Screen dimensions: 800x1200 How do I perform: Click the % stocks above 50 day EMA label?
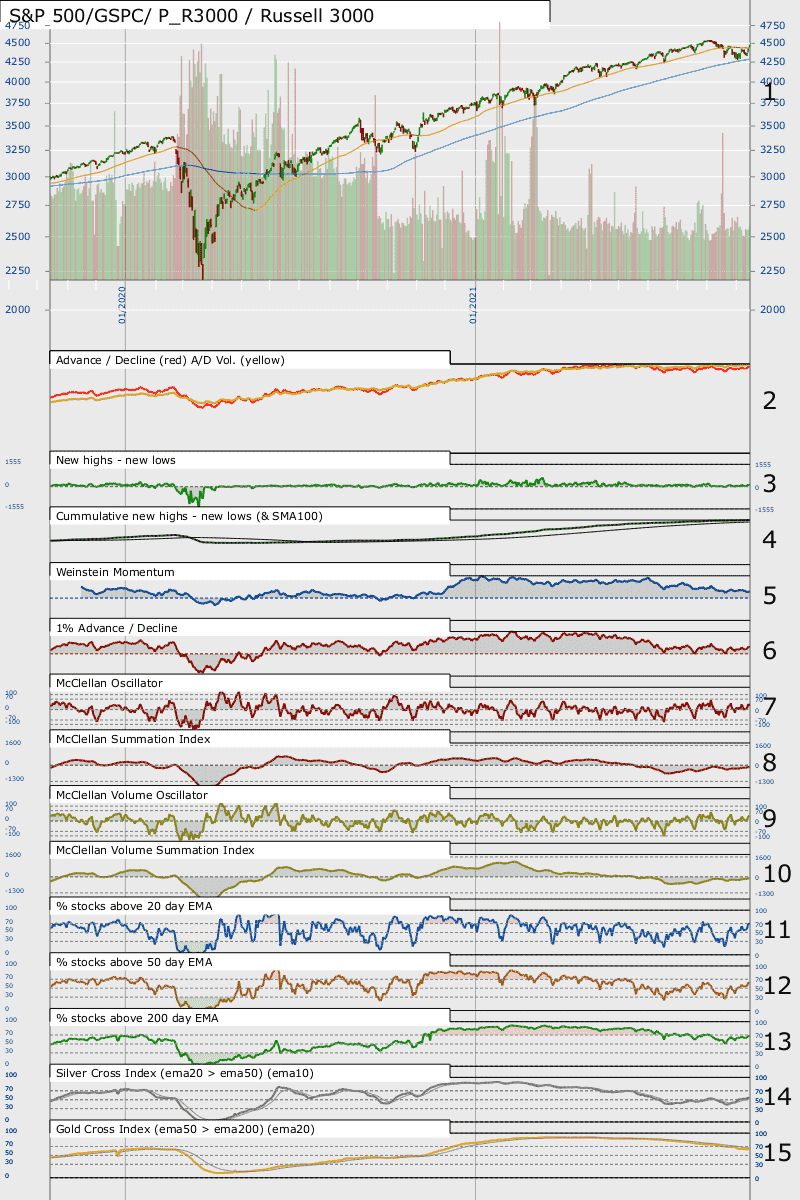(134, 962)
